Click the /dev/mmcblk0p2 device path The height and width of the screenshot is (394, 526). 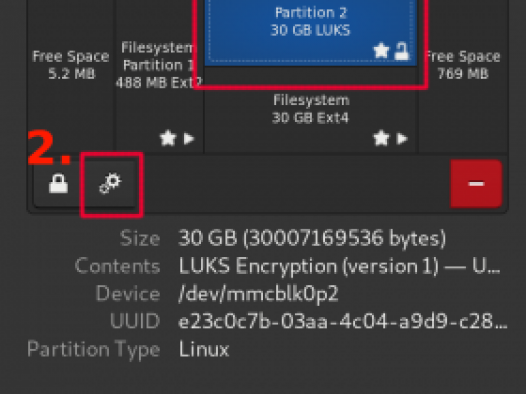coord(258,294)
